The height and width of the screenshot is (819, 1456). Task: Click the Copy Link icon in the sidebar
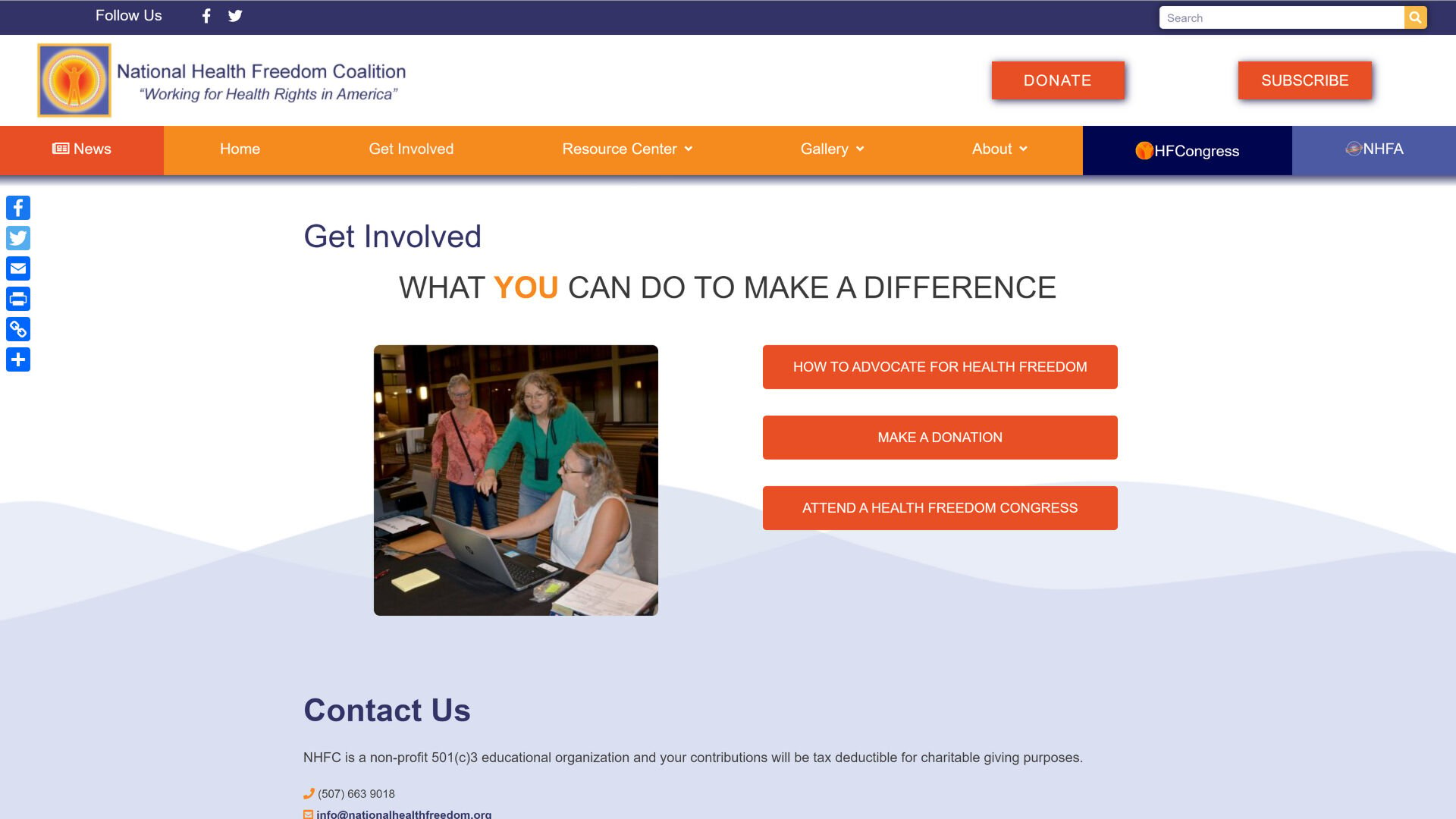18,329
